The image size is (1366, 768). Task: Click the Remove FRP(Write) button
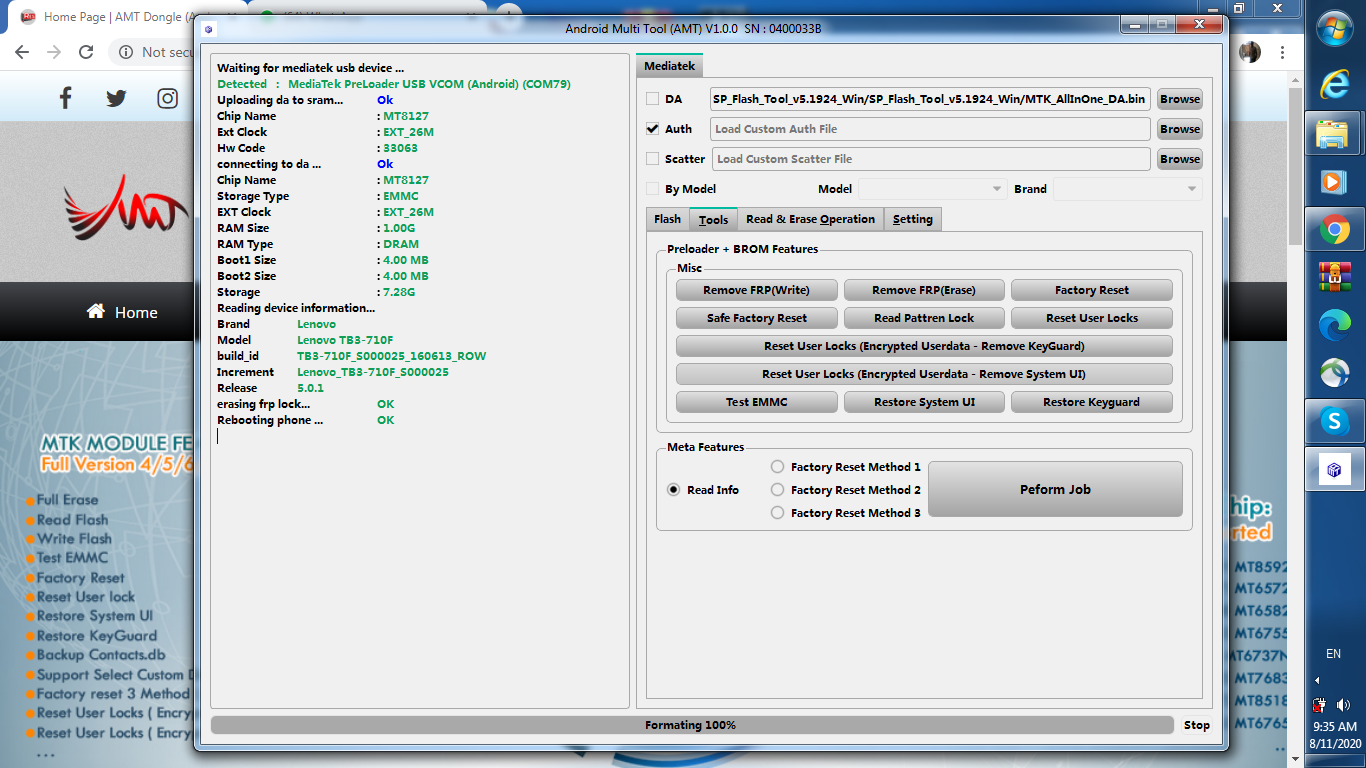coord(756,290)
